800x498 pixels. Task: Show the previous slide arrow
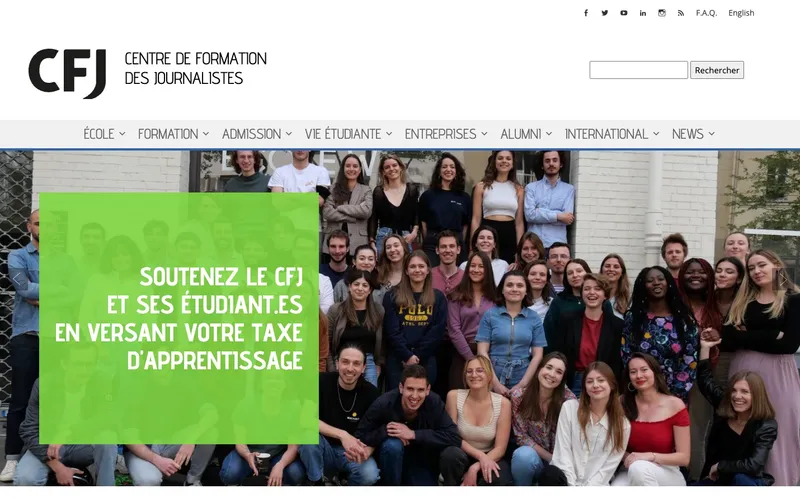point(17,279)
